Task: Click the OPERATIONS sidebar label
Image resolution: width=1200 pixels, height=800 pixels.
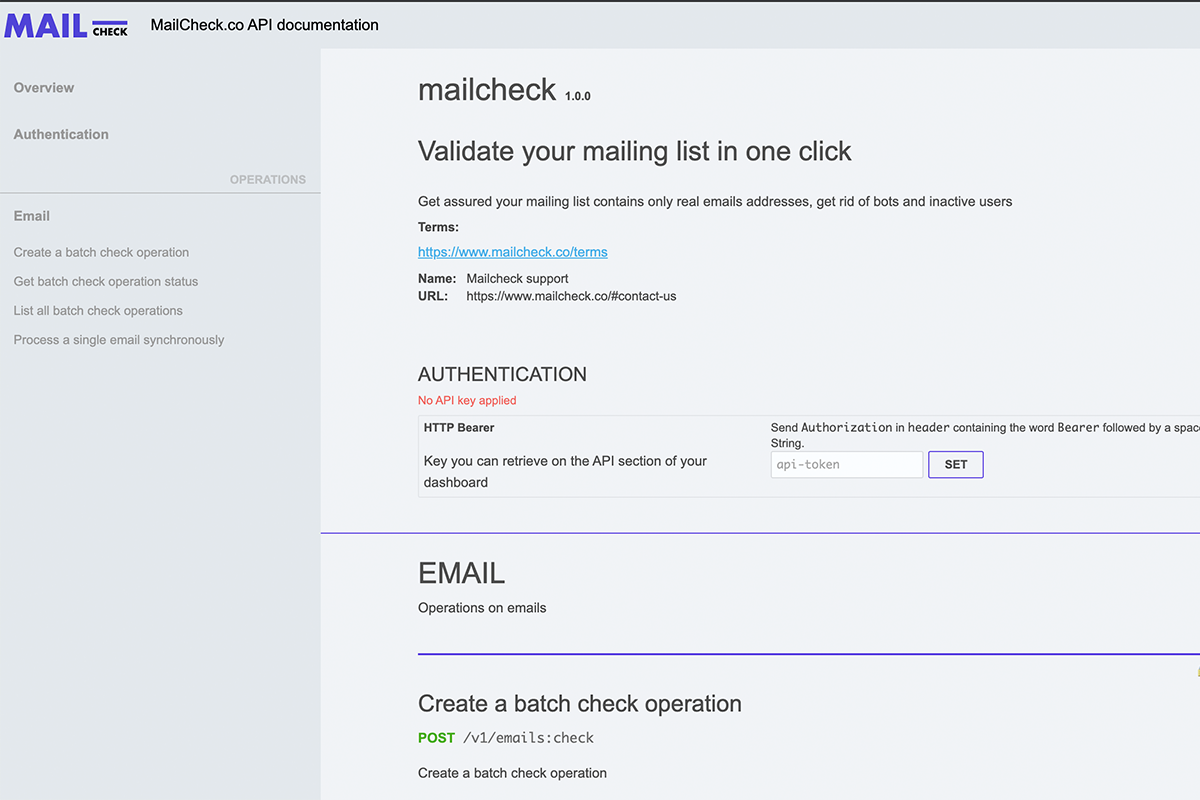Action: tap(268, 180)
